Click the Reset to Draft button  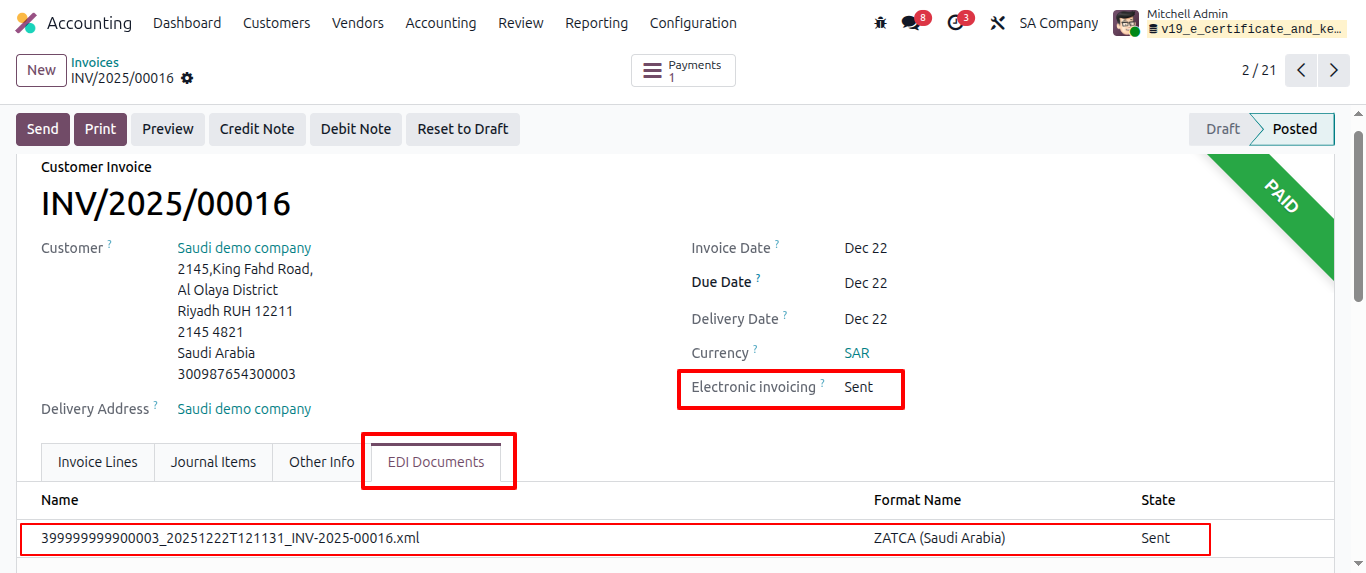[x=462, y=129]
